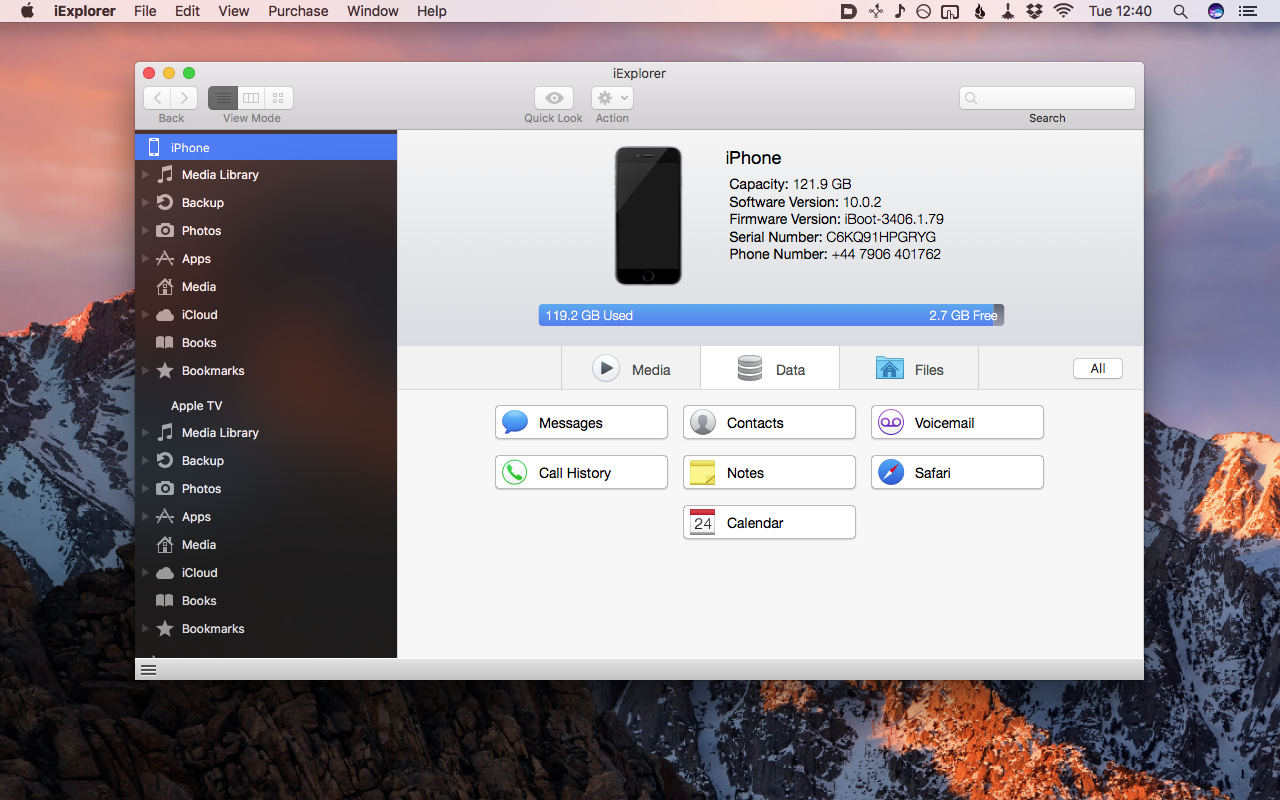Click the storage usage bar
This screenshot has width=1280, height=800.
(771, 315)
